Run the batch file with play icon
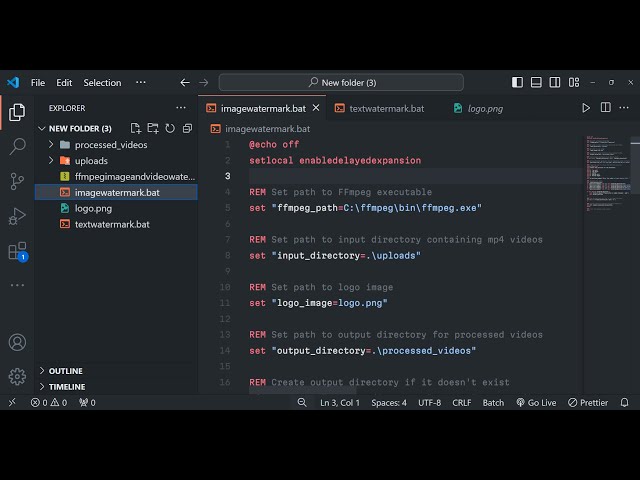Screen dimensions: 640x480 (x=586, y=108)
